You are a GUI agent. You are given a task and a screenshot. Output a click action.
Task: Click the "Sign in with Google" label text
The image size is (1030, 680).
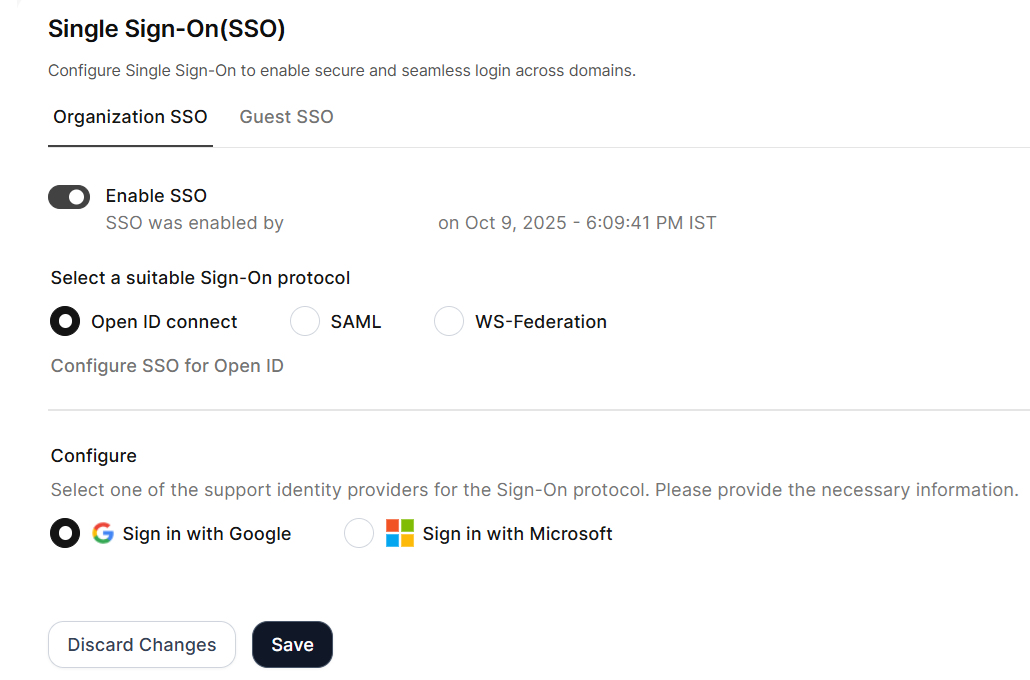(x=207, y=534)
